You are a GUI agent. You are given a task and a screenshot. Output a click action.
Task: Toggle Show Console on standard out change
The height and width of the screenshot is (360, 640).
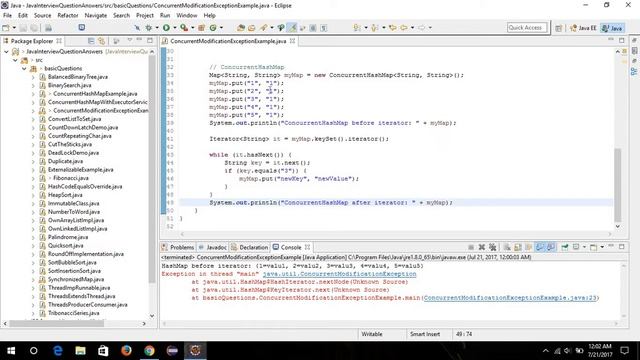pos(540,247)
